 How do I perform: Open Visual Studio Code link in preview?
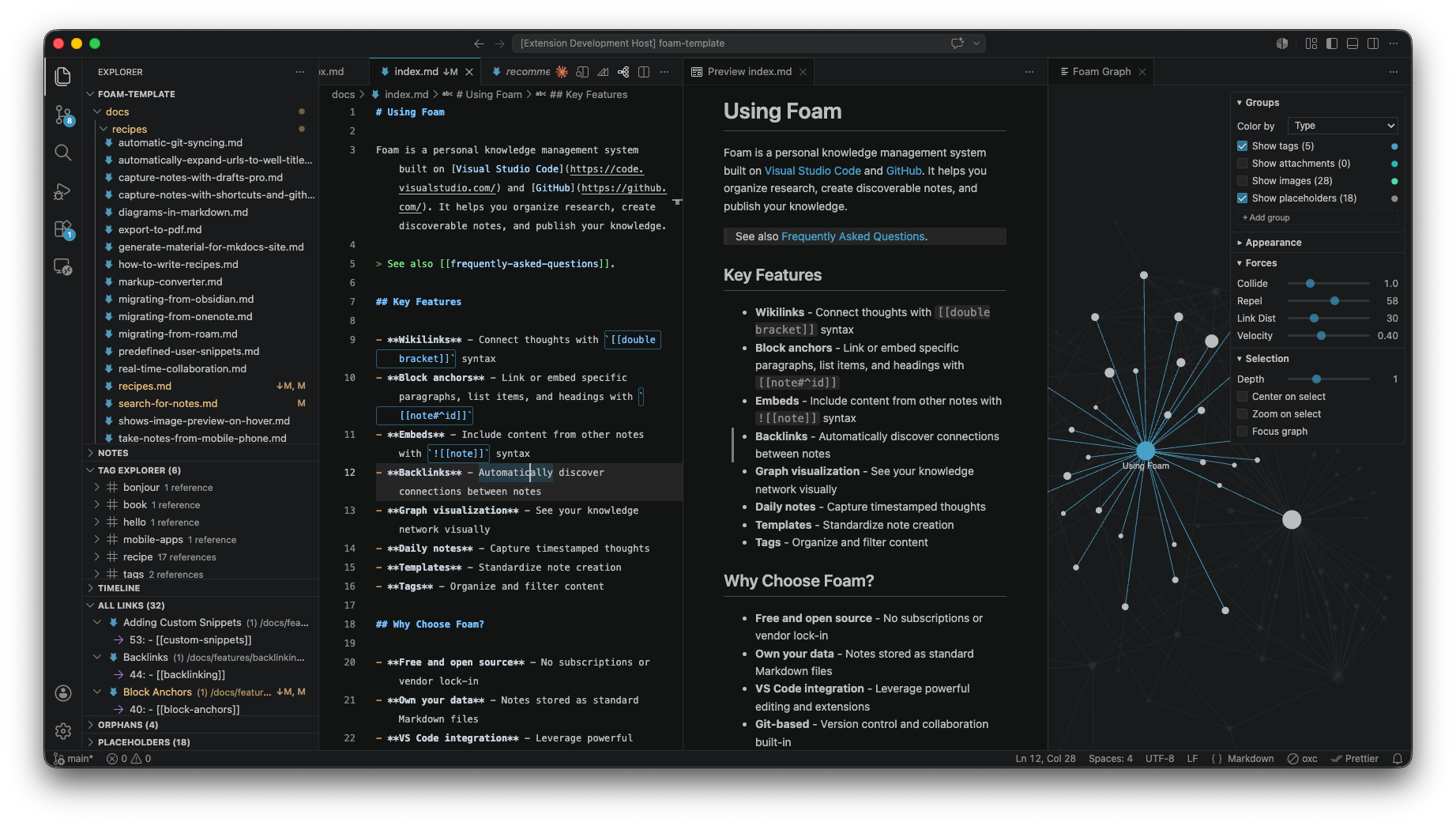812,171
